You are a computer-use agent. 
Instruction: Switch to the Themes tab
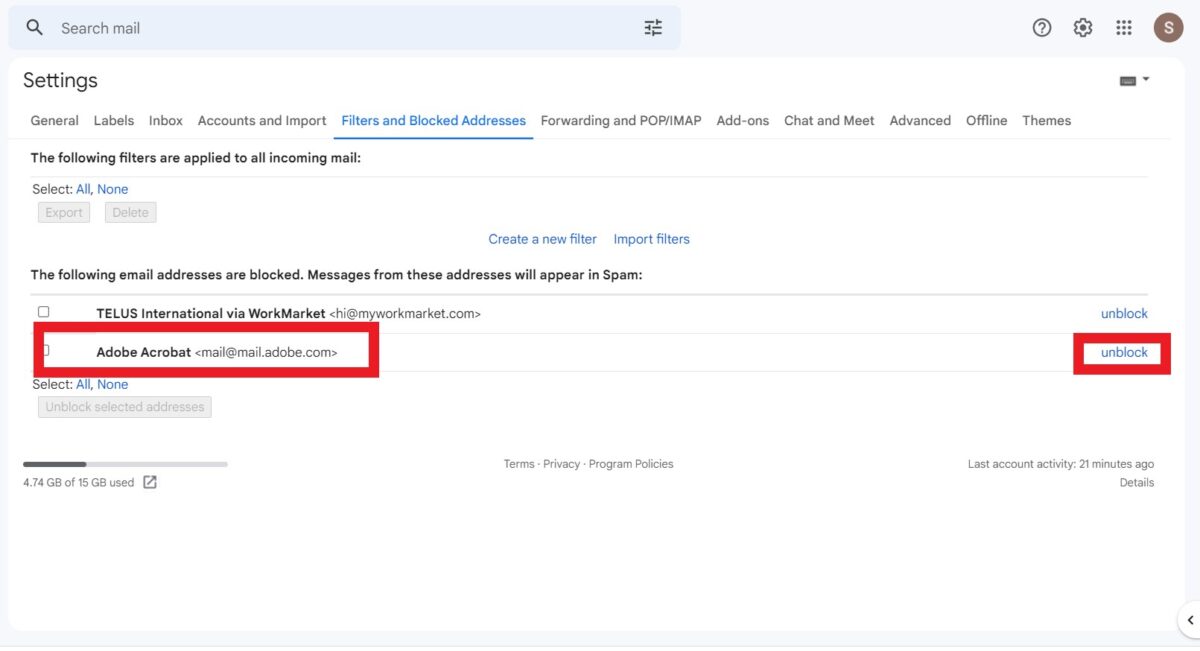click(1047, 120)
